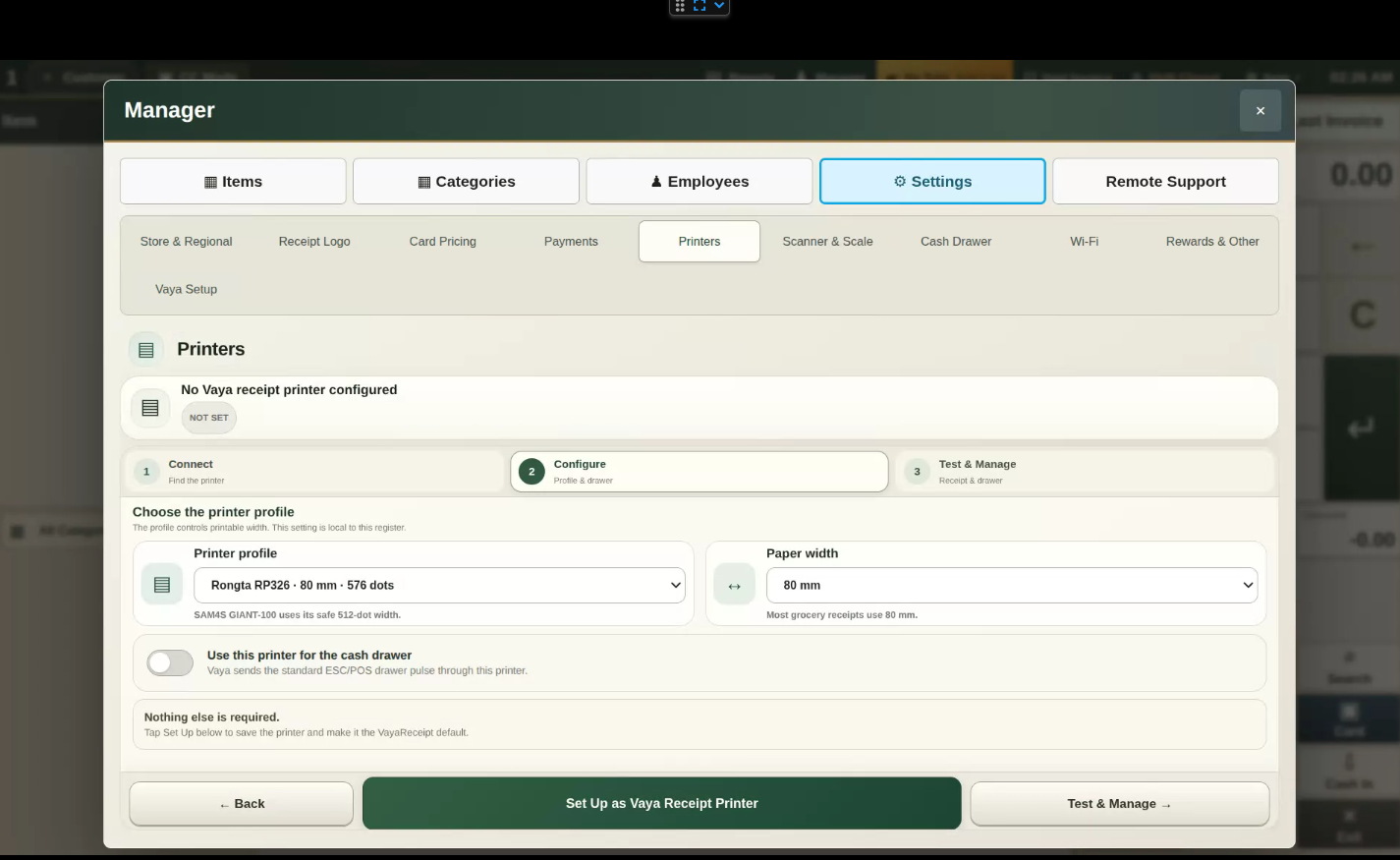This screenshot has width=1400, height=860.
Task: Click the Test & Manage arrow button
Action: (1120, 804)
